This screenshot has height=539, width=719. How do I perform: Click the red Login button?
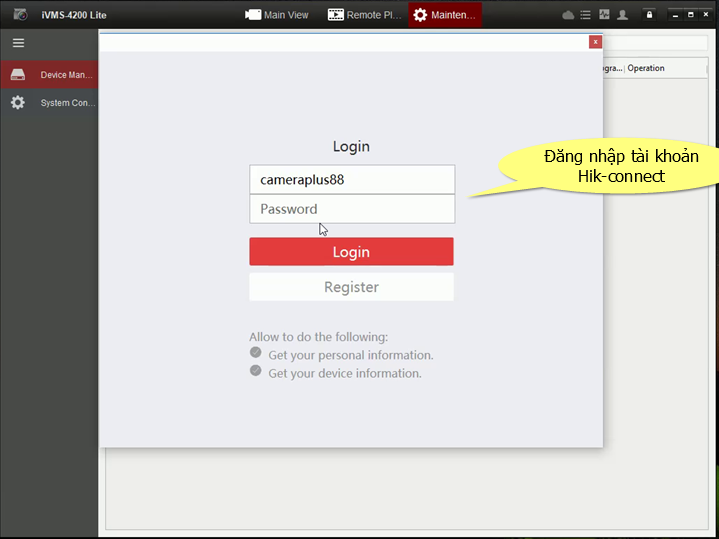[352, 251]
